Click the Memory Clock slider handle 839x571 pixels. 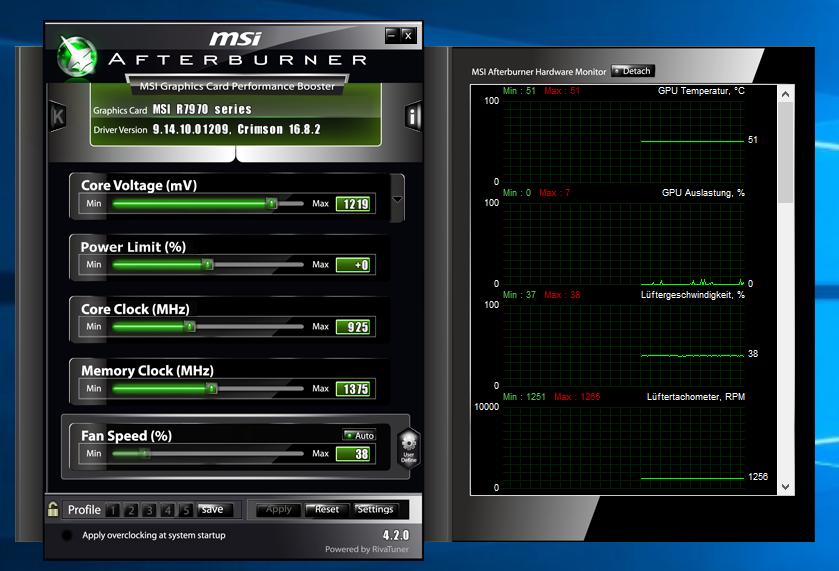[x=212, y=389]
